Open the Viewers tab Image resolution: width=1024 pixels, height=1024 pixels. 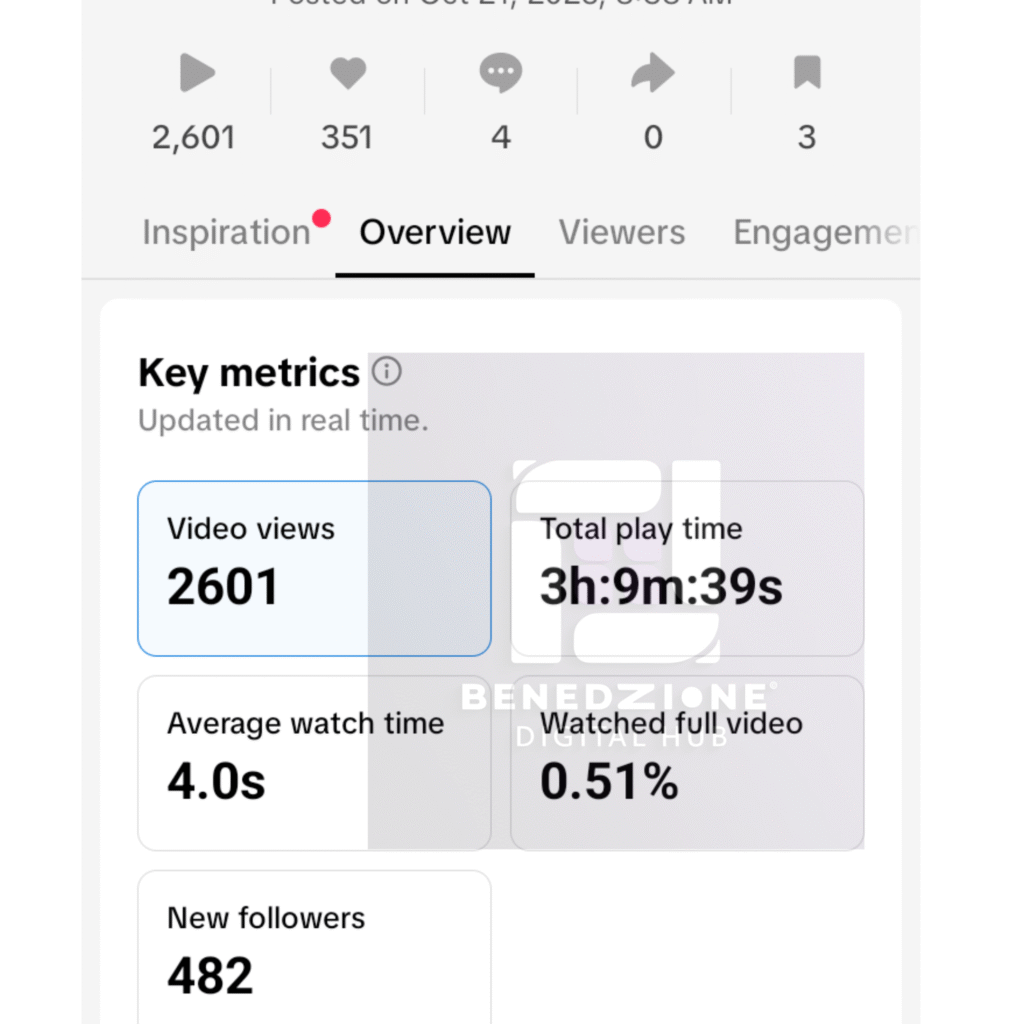point(622,232)
